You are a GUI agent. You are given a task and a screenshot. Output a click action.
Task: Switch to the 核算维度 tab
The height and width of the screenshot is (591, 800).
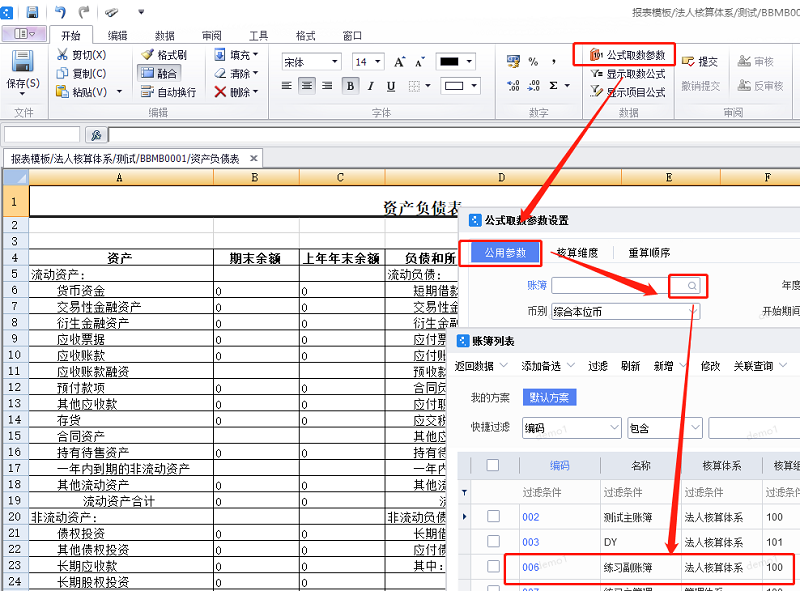pyautogui.click(x=577, y=253)
